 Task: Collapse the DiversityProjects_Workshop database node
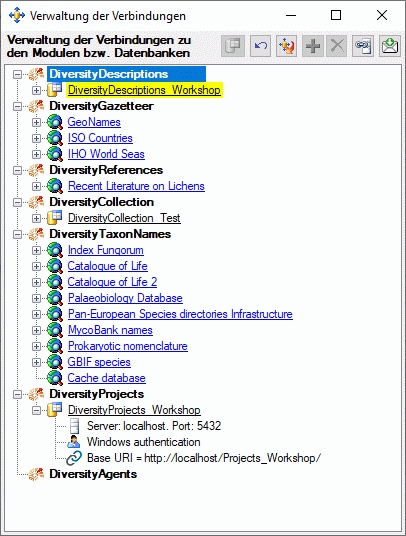coord(36,410)
